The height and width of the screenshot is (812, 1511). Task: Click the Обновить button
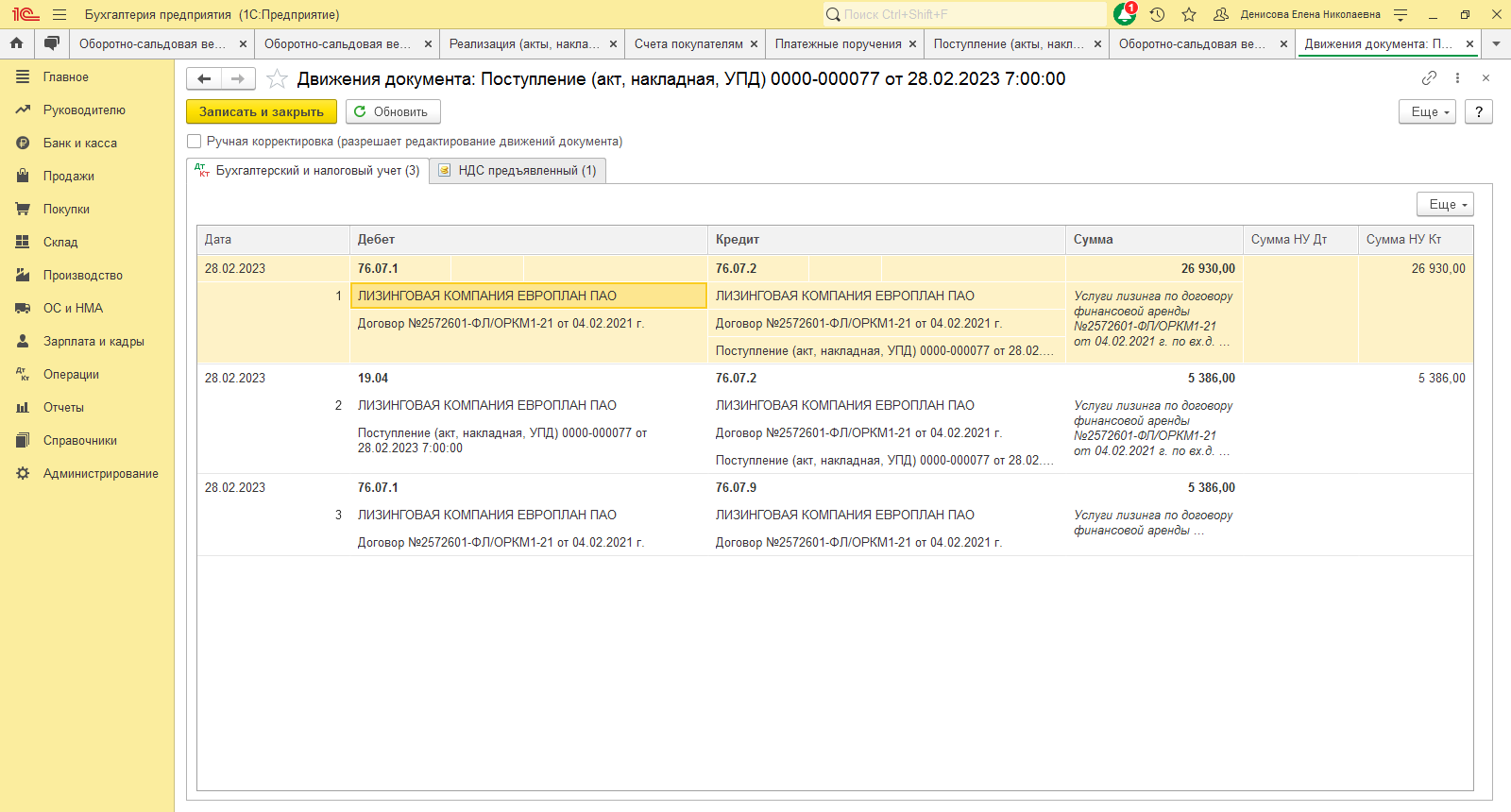pyautogui.click(x=392, y=111)
